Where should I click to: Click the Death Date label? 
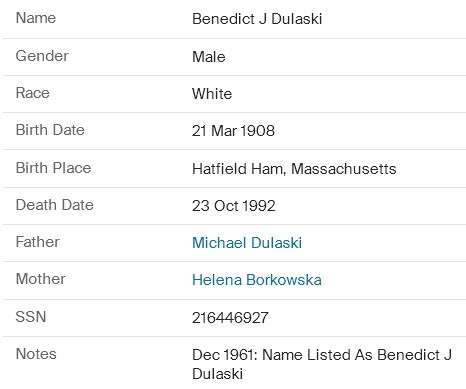tap(55, 205)
